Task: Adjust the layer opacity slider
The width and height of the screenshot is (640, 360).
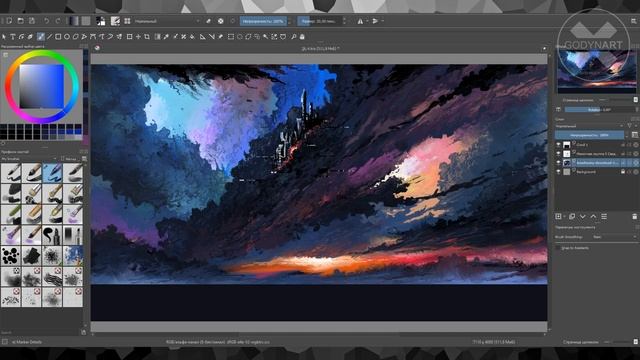Action: [589, 135]
